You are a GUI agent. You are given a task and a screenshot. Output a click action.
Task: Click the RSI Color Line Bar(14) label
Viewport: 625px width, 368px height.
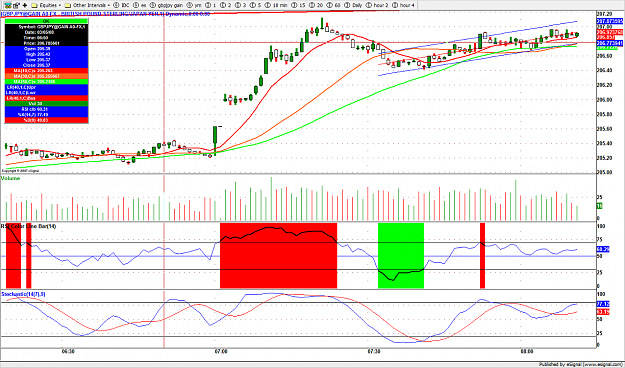coord(28,226)
